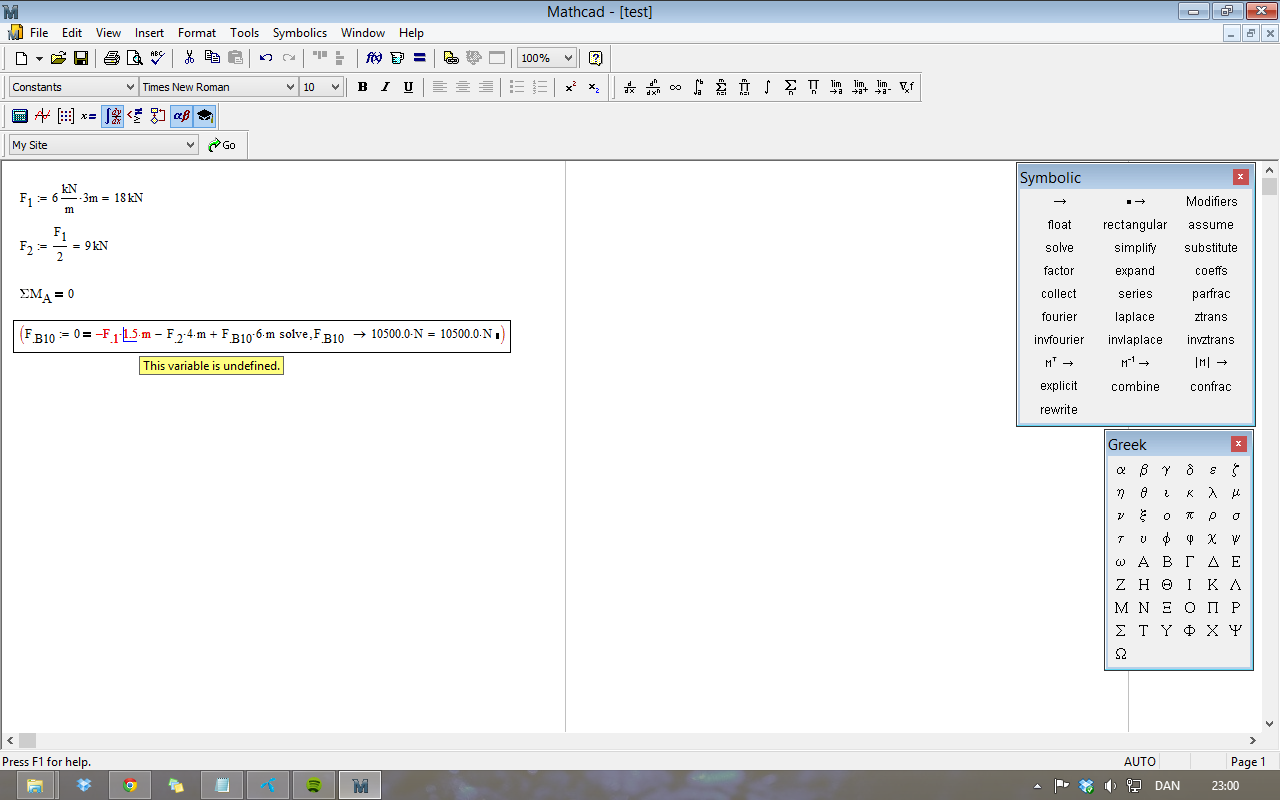
Task: Open the 100% zoom dropdown
Action: pyautogui.click(x=569, y=58)
